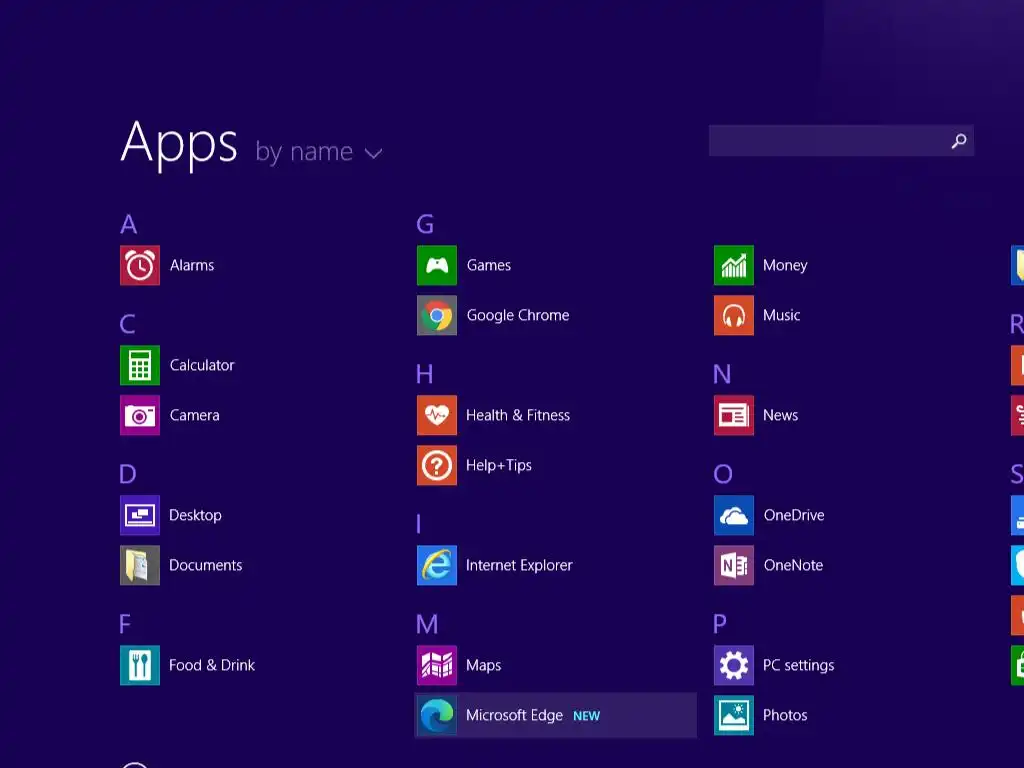Select the letter I group header

click(x=419, y=524)
